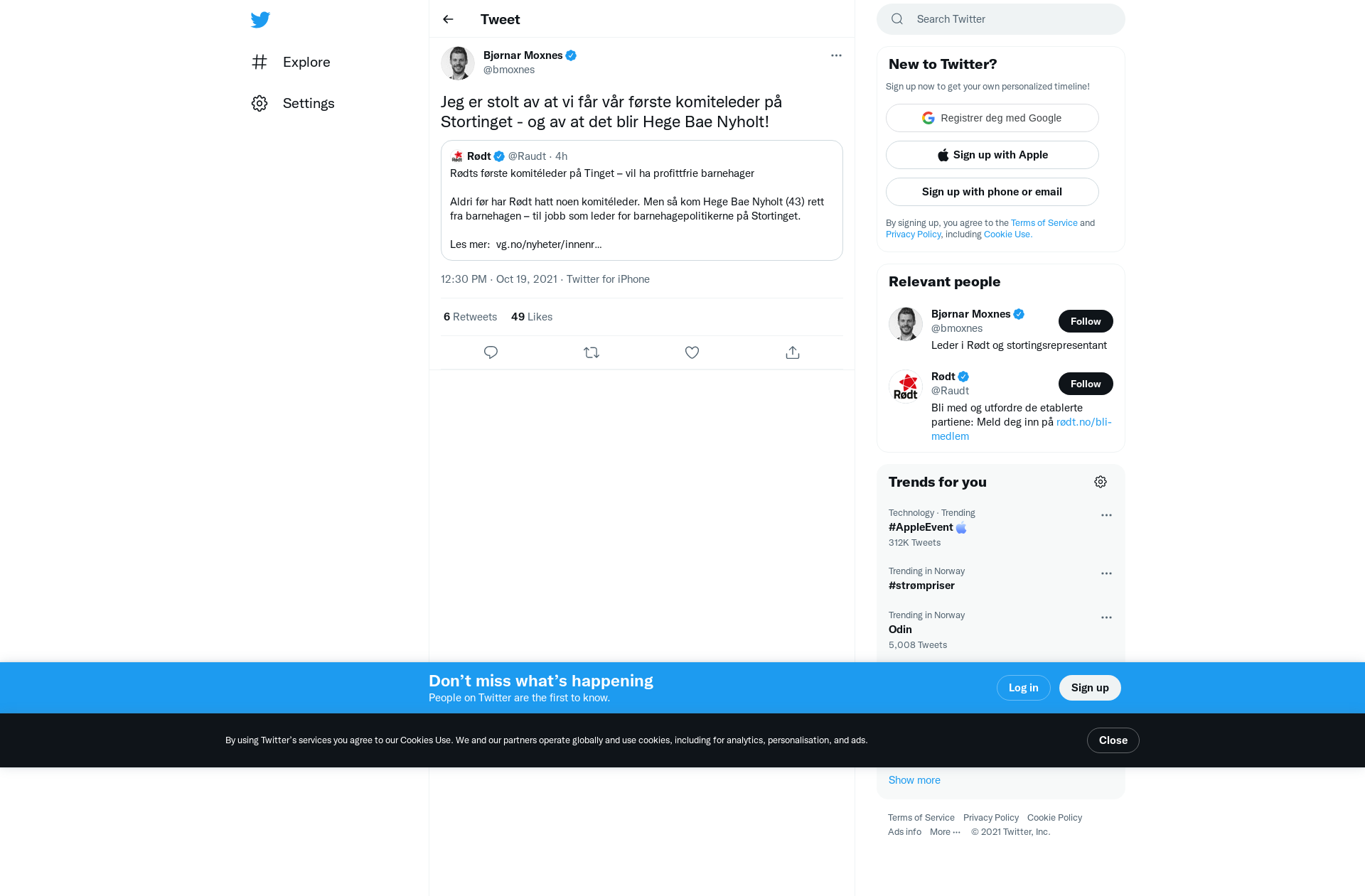Expand the More footer menu
Viewport: 1365px width, 896px height.
click(945, 832)
